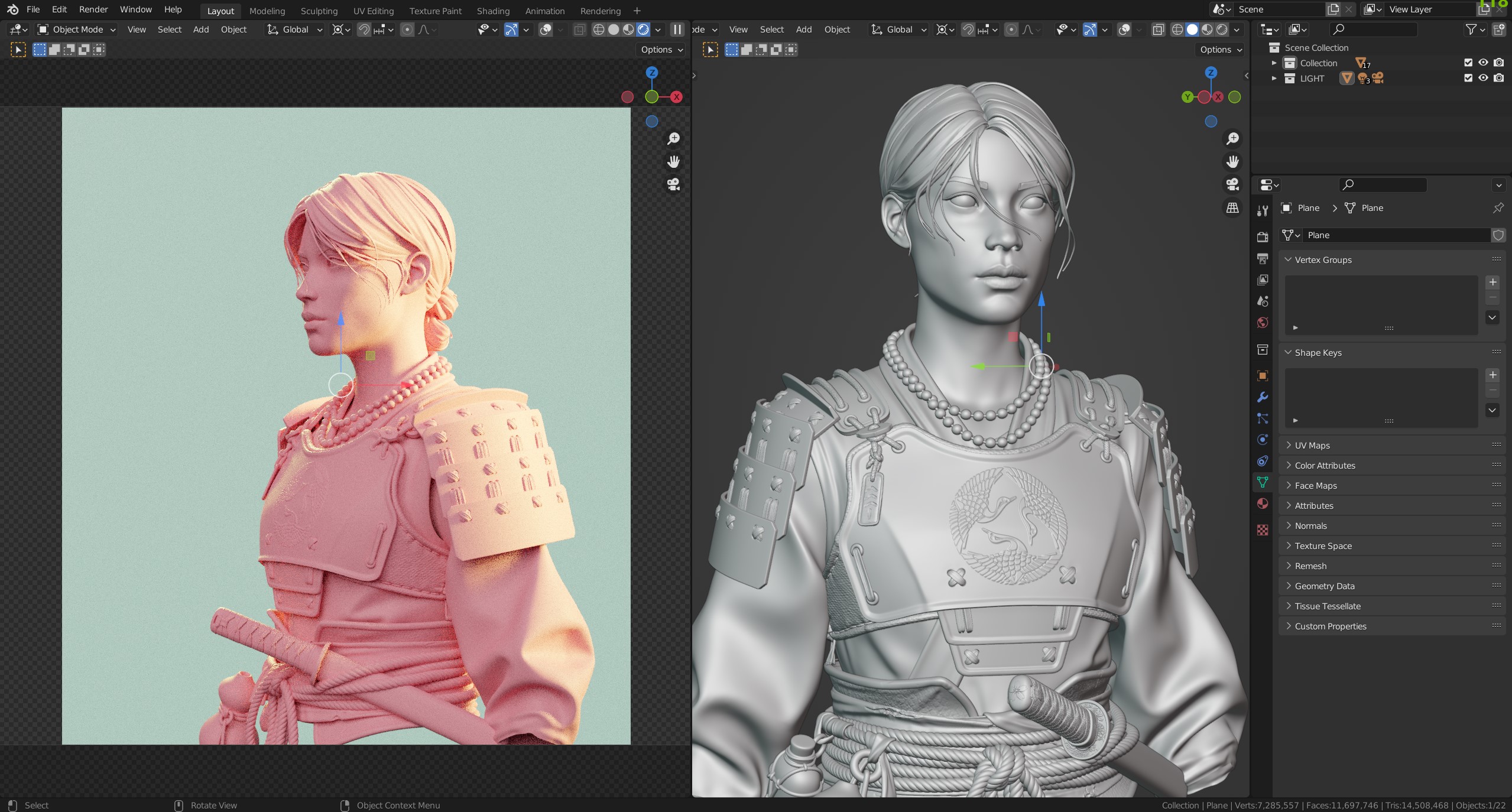The image size is (1512, 812).
Task: Click the camera view icon in right viewport
Action: (1232, 184)
